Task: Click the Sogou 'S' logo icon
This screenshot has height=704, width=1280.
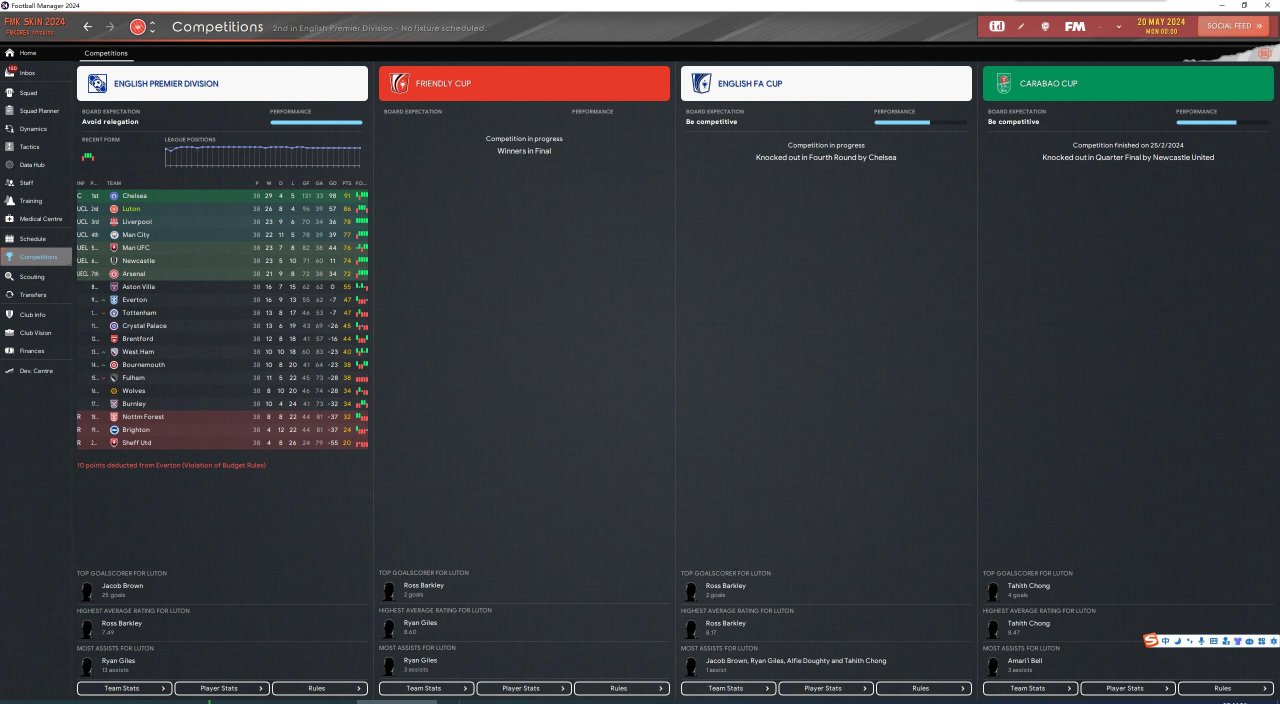Action: (x=1152, y=641)
